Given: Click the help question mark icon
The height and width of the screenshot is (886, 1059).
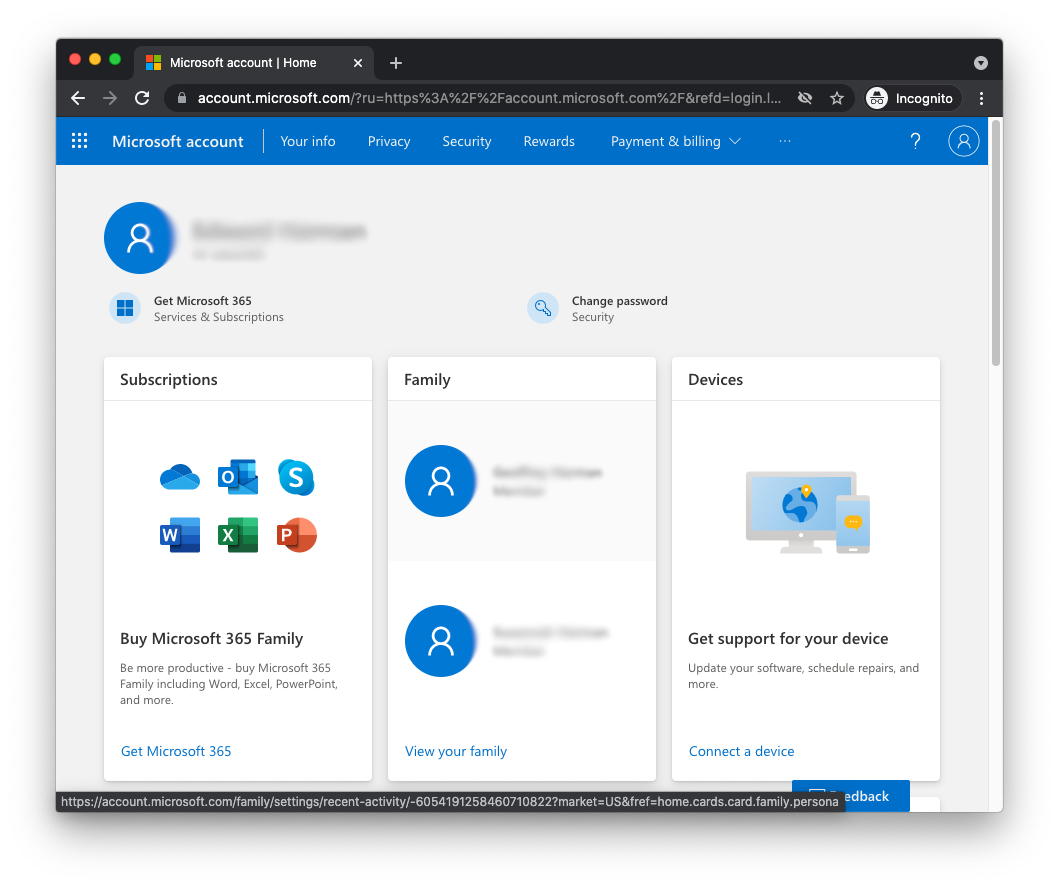Looking at the screenshot, I should (x=915, y=141).
